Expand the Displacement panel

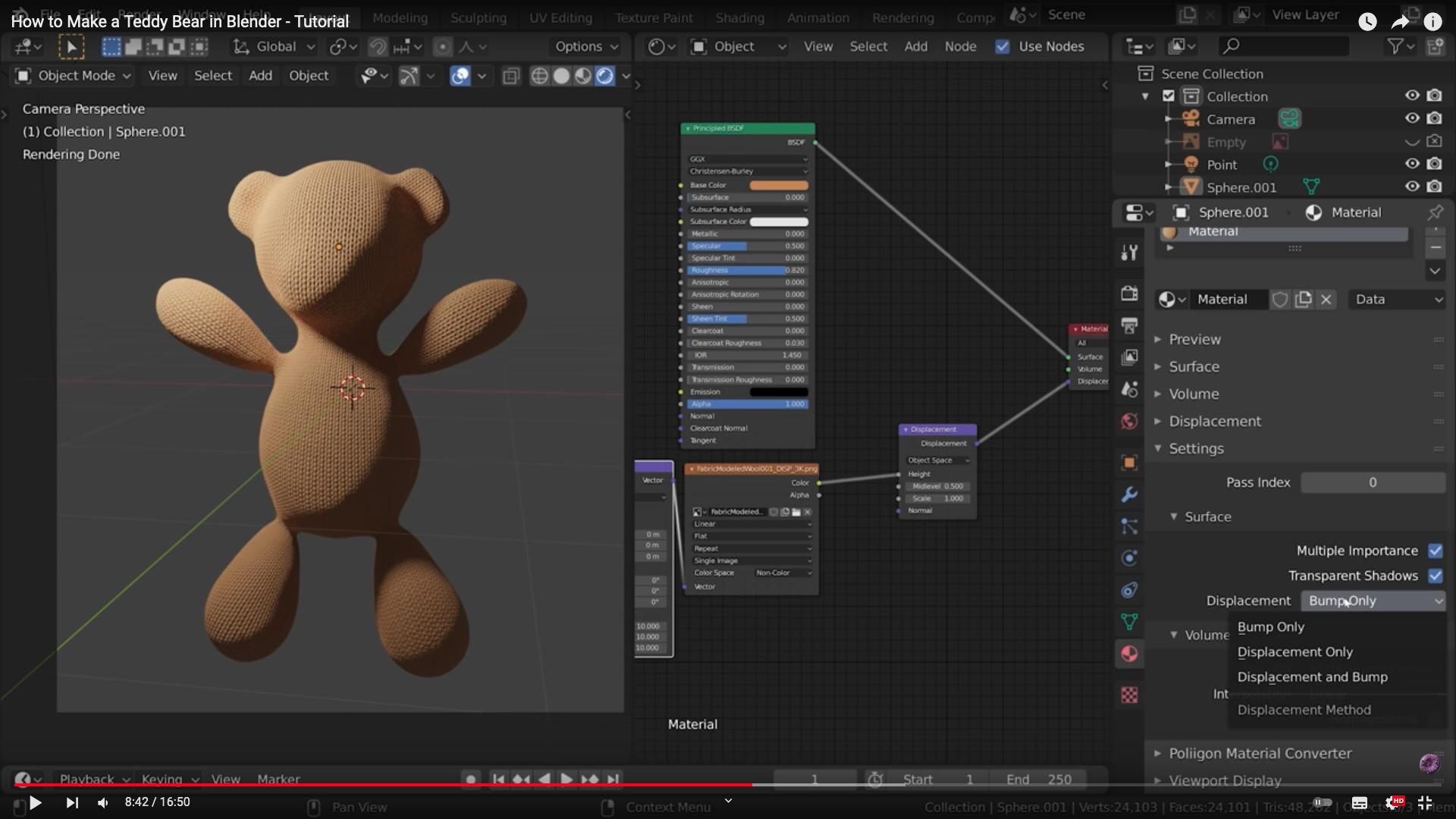click(1214, 421)
